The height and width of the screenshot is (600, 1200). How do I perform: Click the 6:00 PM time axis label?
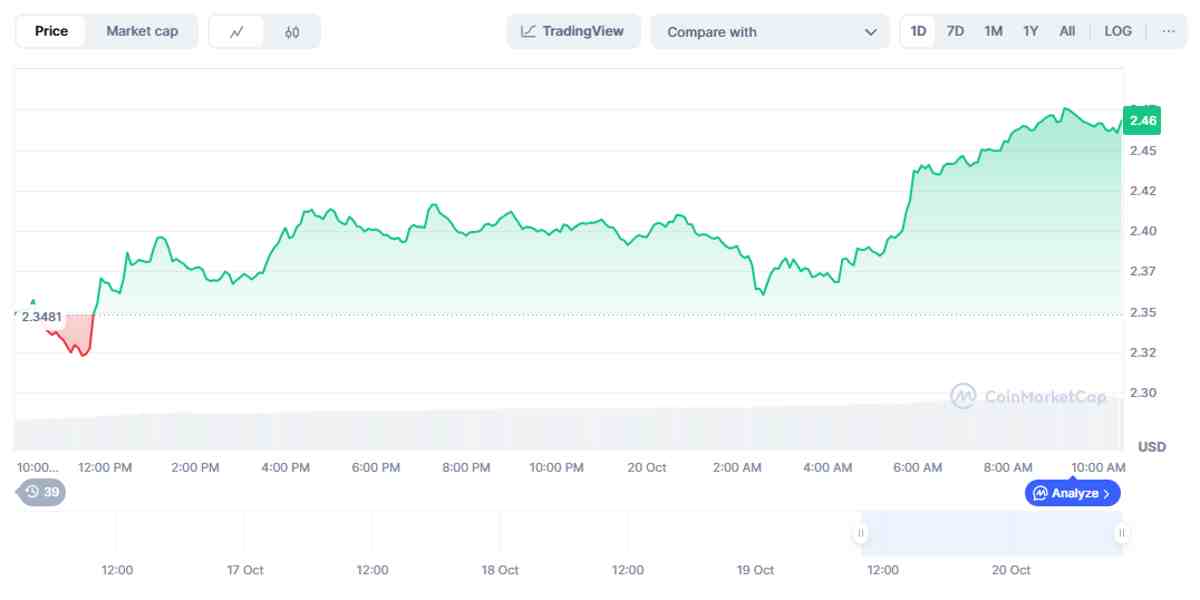pyautogui.click(x=376, y=468)
